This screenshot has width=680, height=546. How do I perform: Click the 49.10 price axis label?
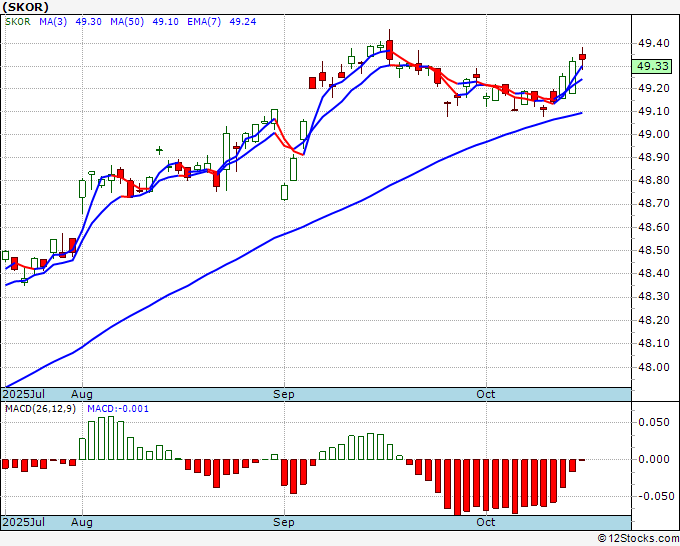pos(654,111)
